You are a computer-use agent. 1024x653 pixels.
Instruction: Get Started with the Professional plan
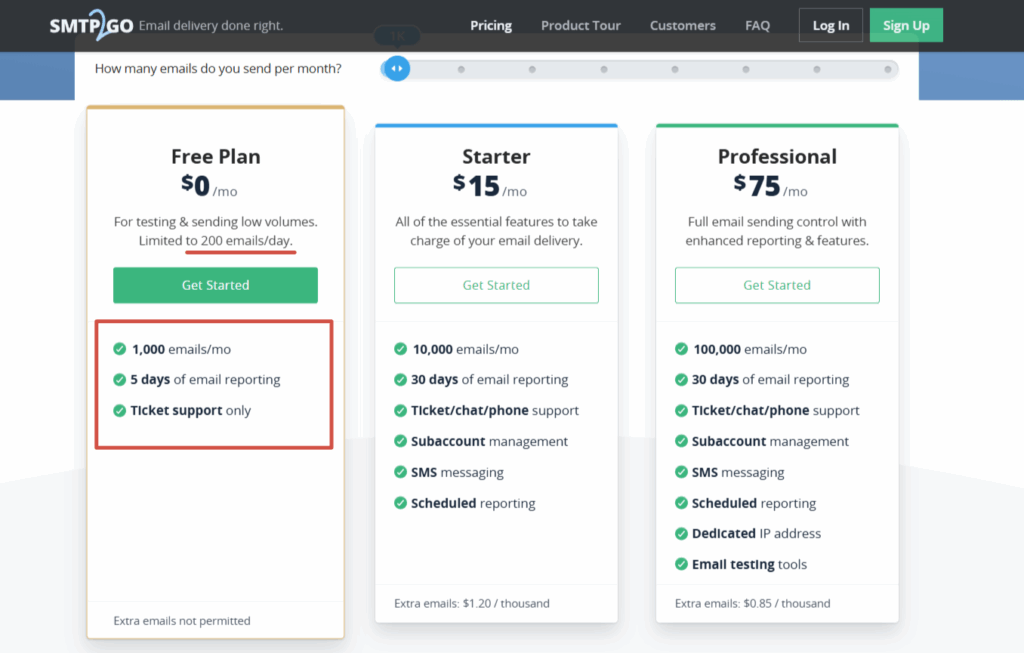[x=777, y=285]
